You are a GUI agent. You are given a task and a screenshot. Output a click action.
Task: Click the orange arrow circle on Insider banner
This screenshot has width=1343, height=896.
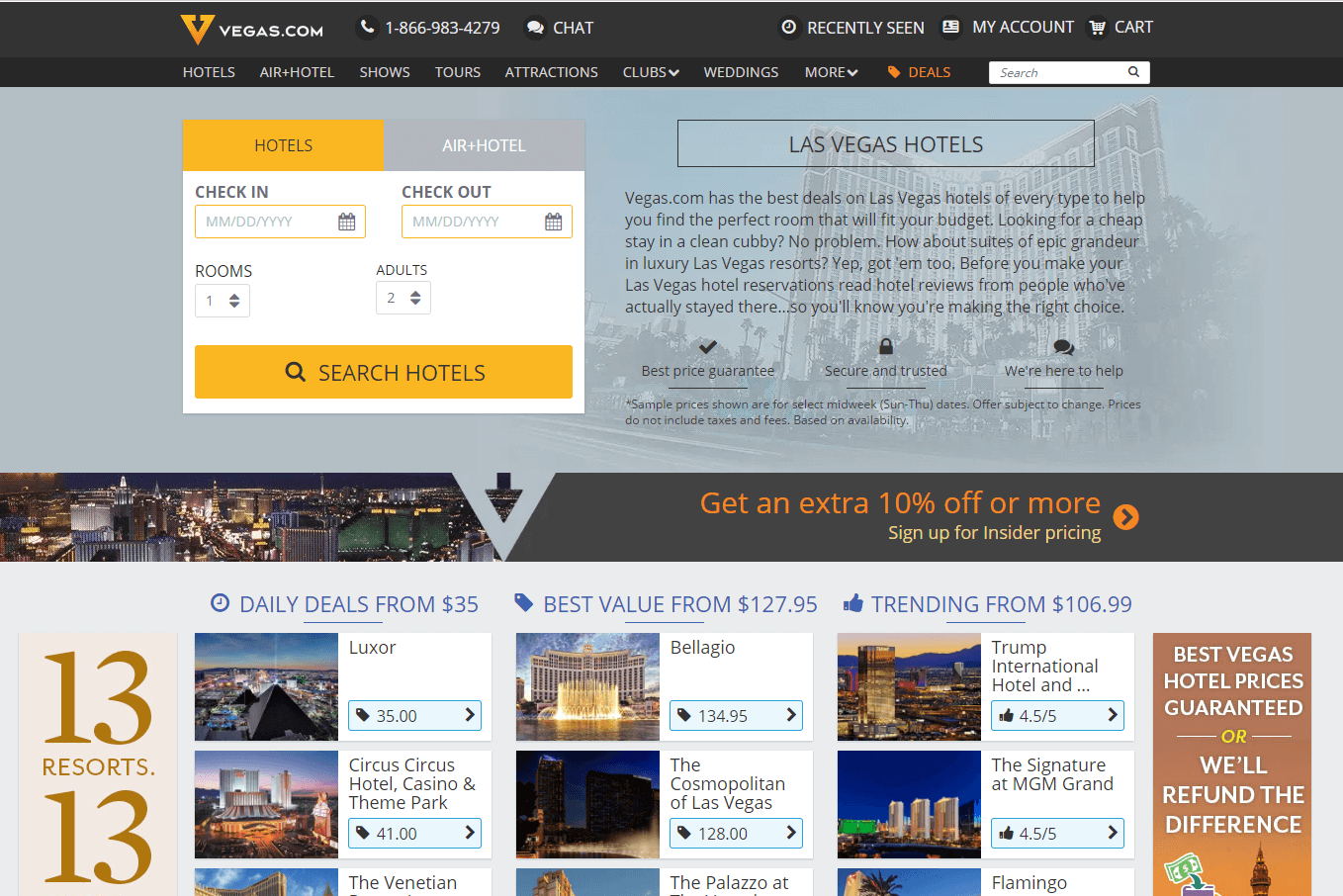click(x=1125, y=517)
